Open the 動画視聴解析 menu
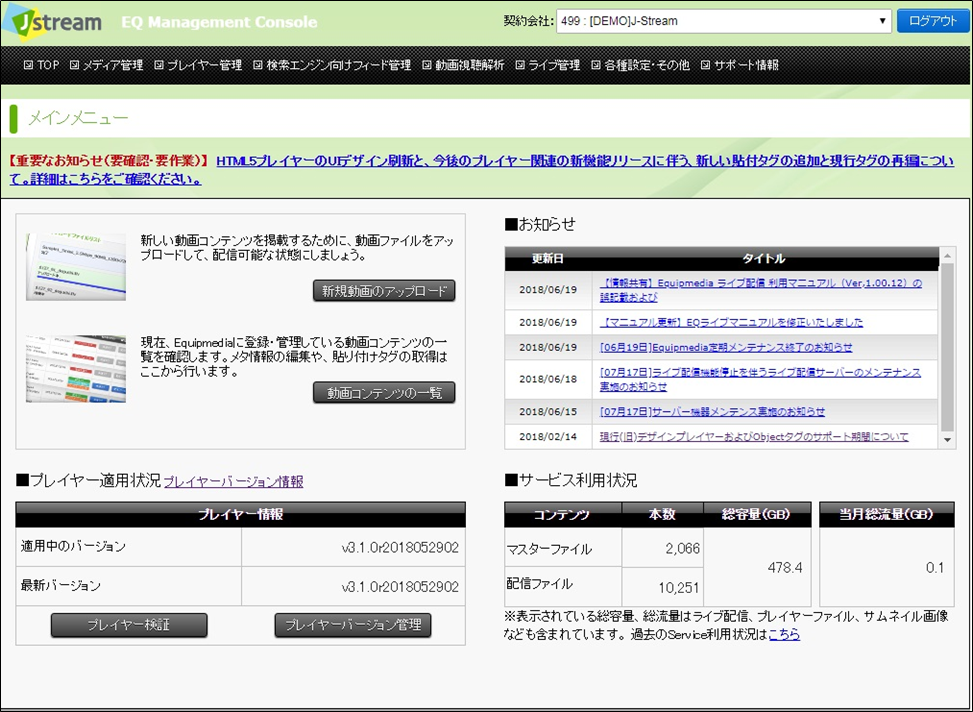The image size is (973, 712). click(463, 65)
